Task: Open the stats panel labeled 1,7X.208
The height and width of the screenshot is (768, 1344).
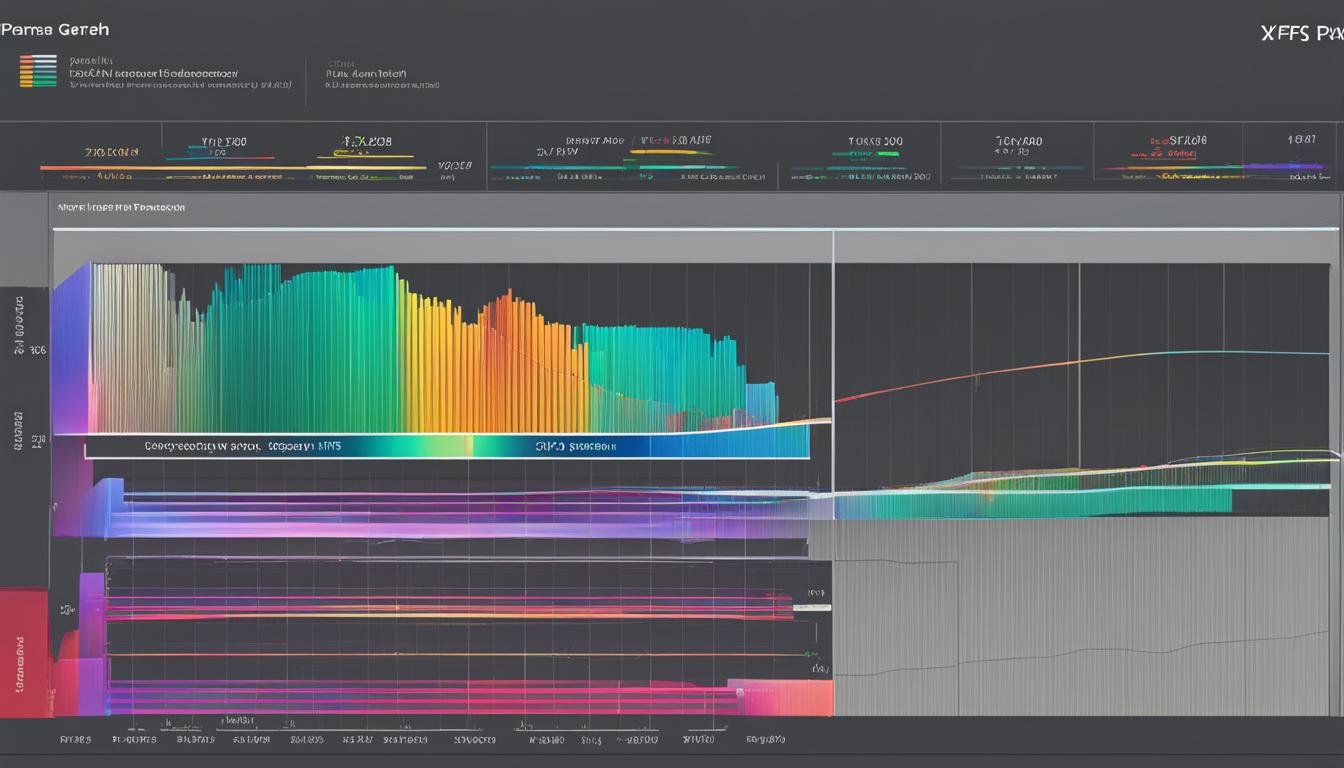Action: point(366,142)
